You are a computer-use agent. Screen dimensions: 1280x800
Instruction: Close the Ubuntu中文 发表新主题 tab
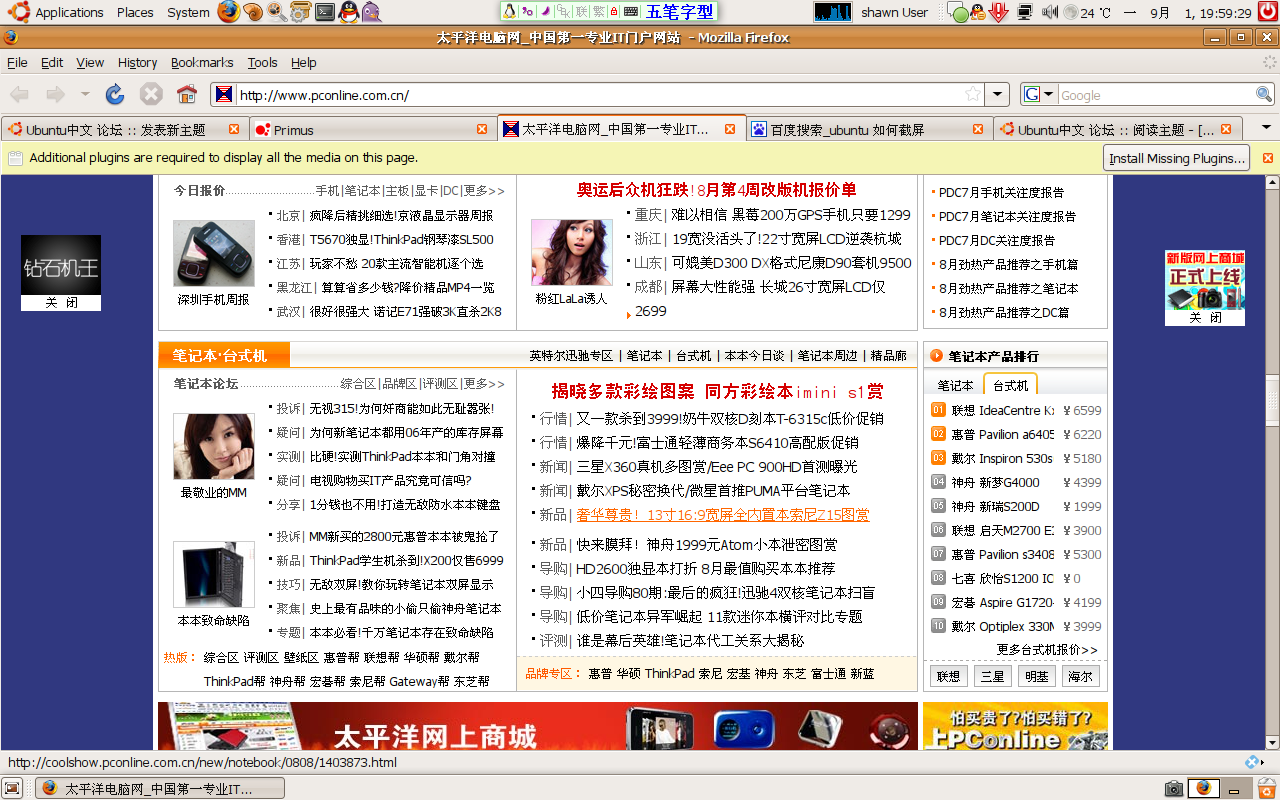[234, 129]
